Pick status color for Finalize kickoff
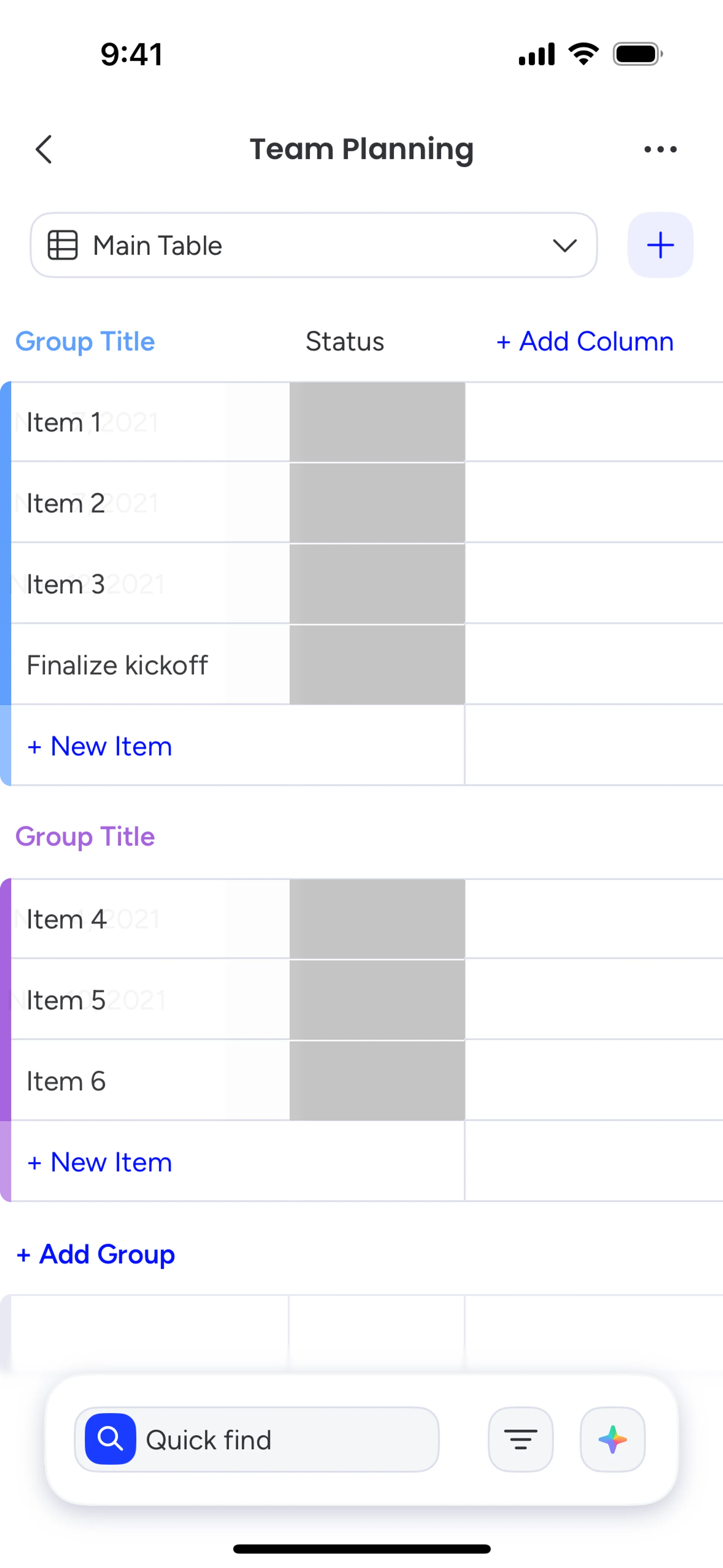 pyautogui.click(x=377, y=665)
